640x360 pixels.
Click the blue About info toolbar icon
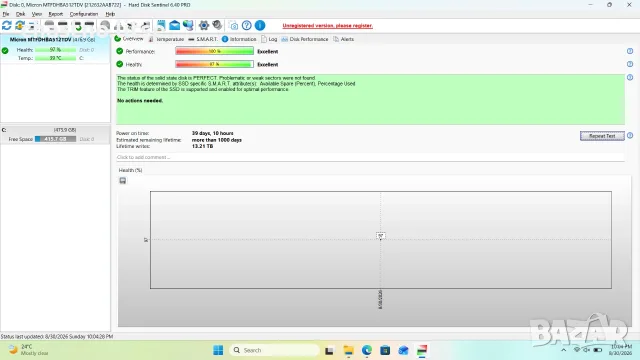(x=260, y=25)
